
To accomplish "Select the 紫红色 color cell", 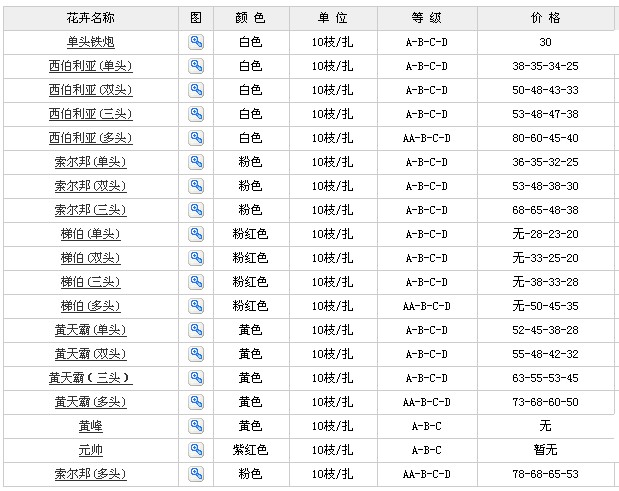I will tap(250, 450).
